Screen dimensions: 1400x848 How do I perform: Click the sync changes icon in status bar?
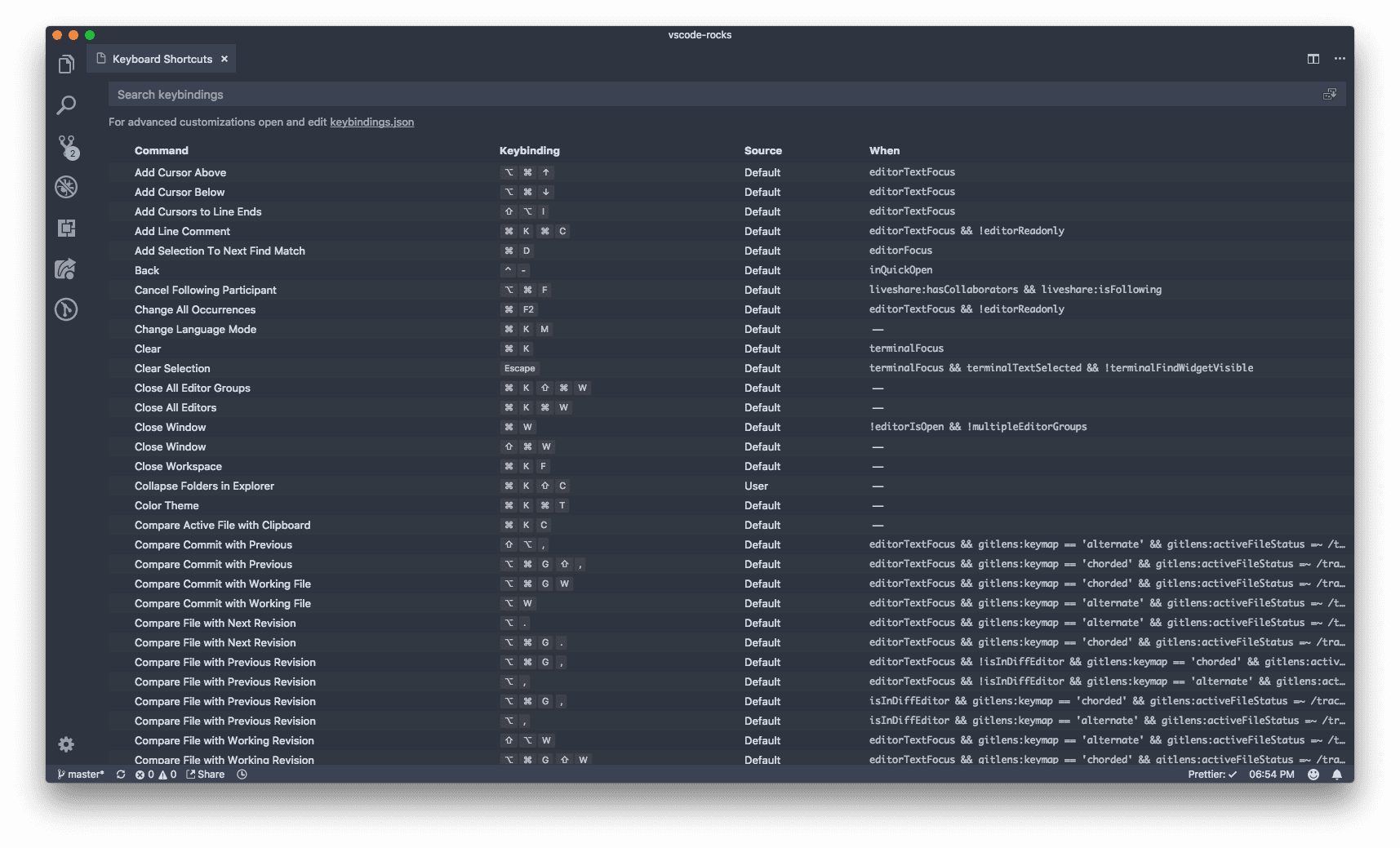121,775
